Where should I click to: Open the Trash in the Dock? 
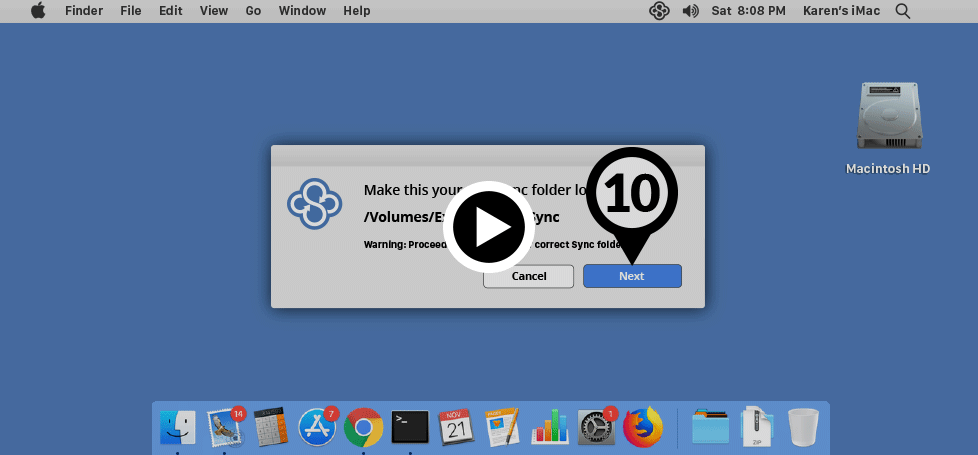(803, 427)
